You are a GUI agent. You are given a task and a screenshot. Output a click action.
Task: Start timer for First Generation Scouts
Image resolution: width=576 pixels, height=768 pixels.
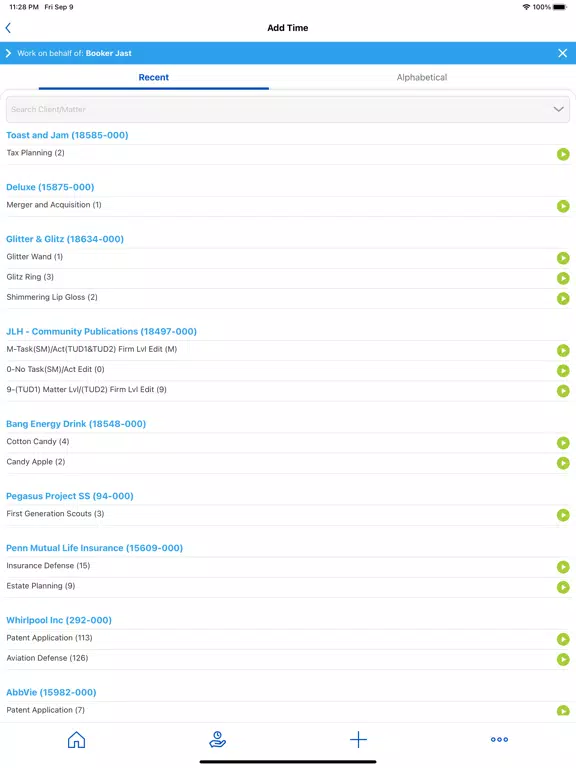coord(563,515)
